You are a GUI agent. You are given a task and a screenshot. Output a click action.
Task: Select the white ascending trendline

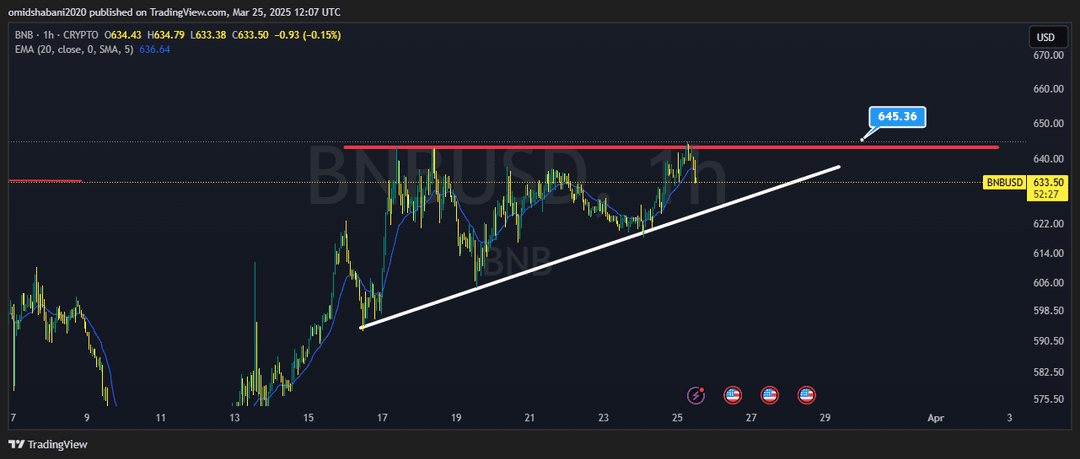[x=601, y=246]
